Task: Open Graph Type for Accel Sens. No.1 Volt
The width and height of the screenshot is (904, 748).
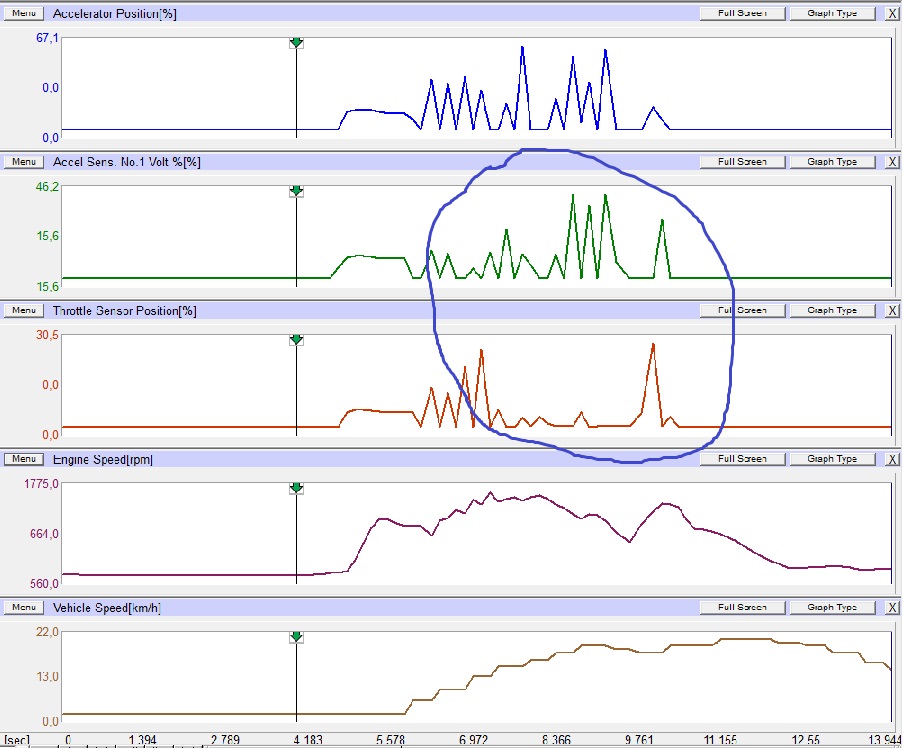Action: click(x=832, y=162)
